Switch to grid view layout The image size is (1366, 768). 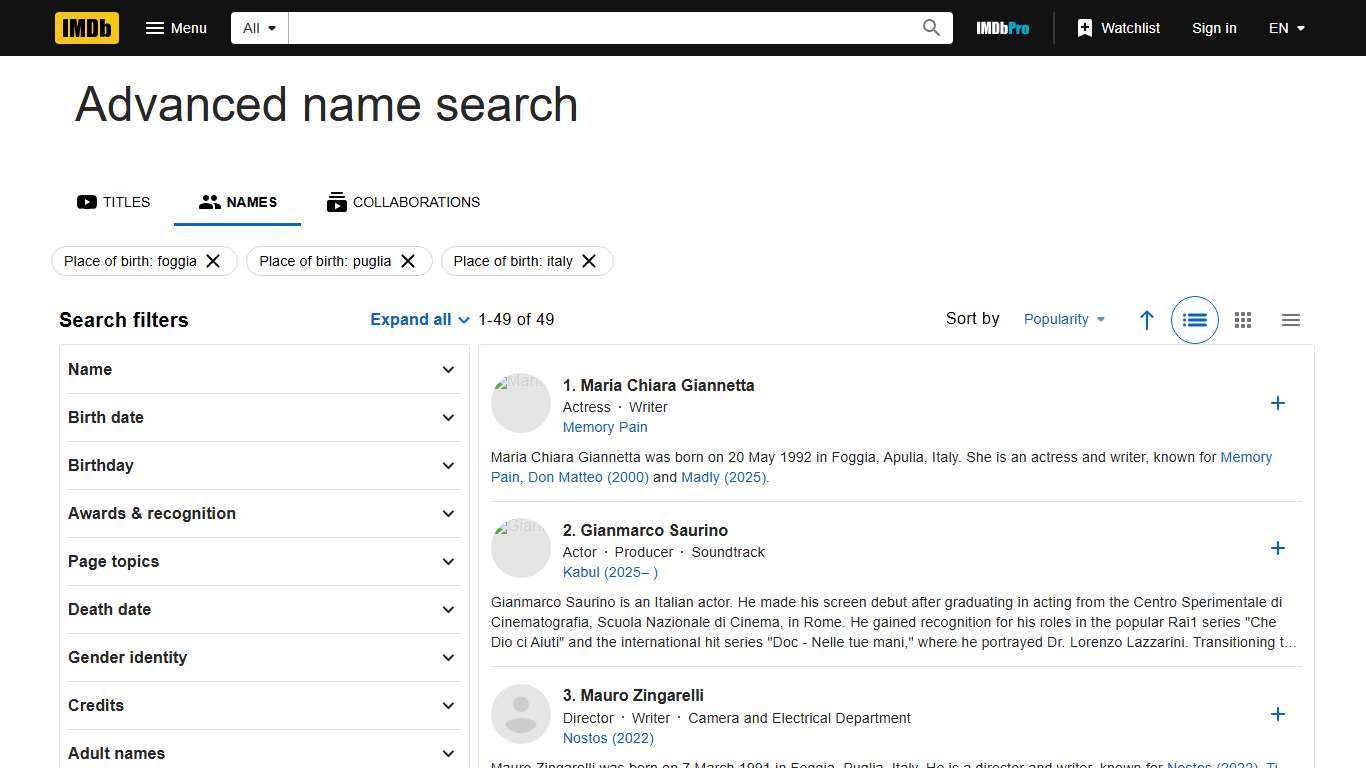point(1243,320)
